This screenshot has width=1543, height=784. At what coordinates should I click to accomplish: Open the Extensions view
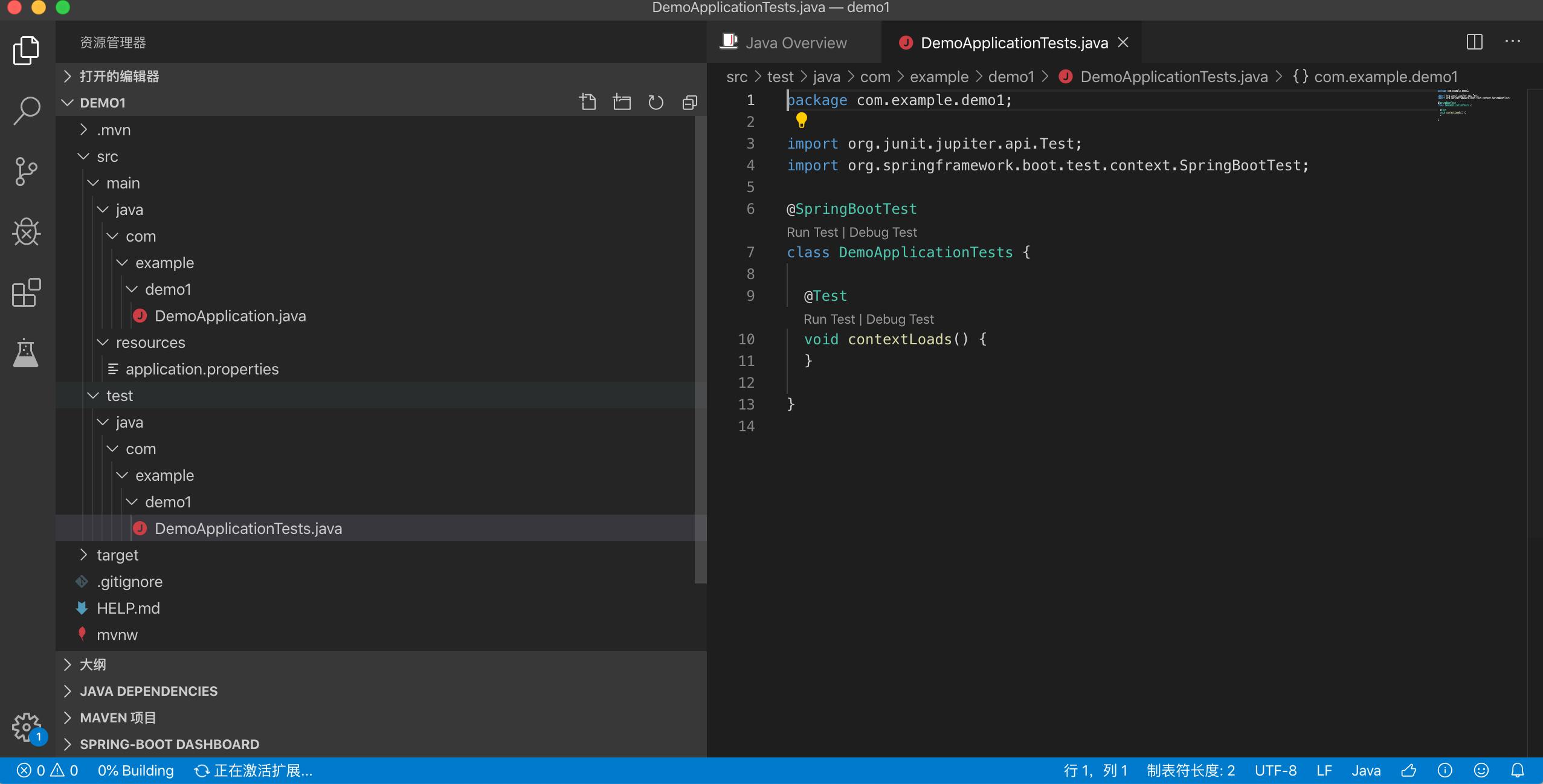click(26, 293)
